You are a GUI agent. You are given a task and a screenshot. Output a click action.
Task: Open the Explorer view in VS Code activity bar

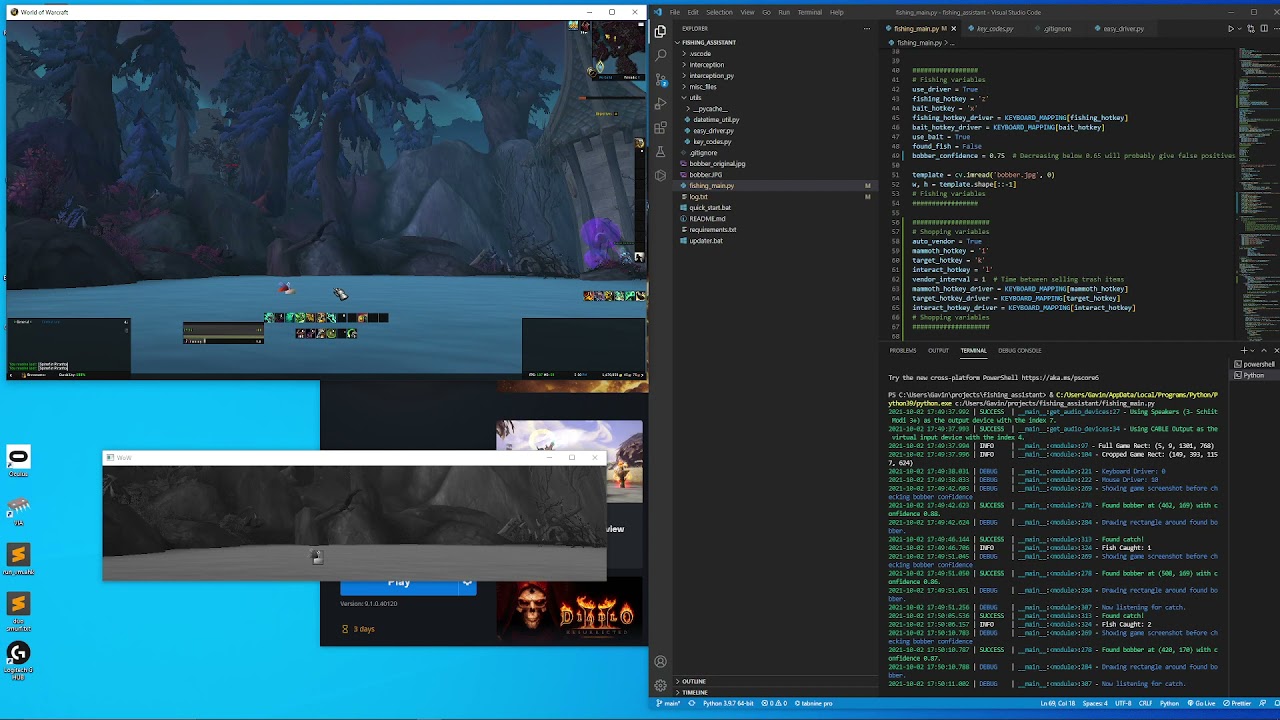tap(660, 32)
